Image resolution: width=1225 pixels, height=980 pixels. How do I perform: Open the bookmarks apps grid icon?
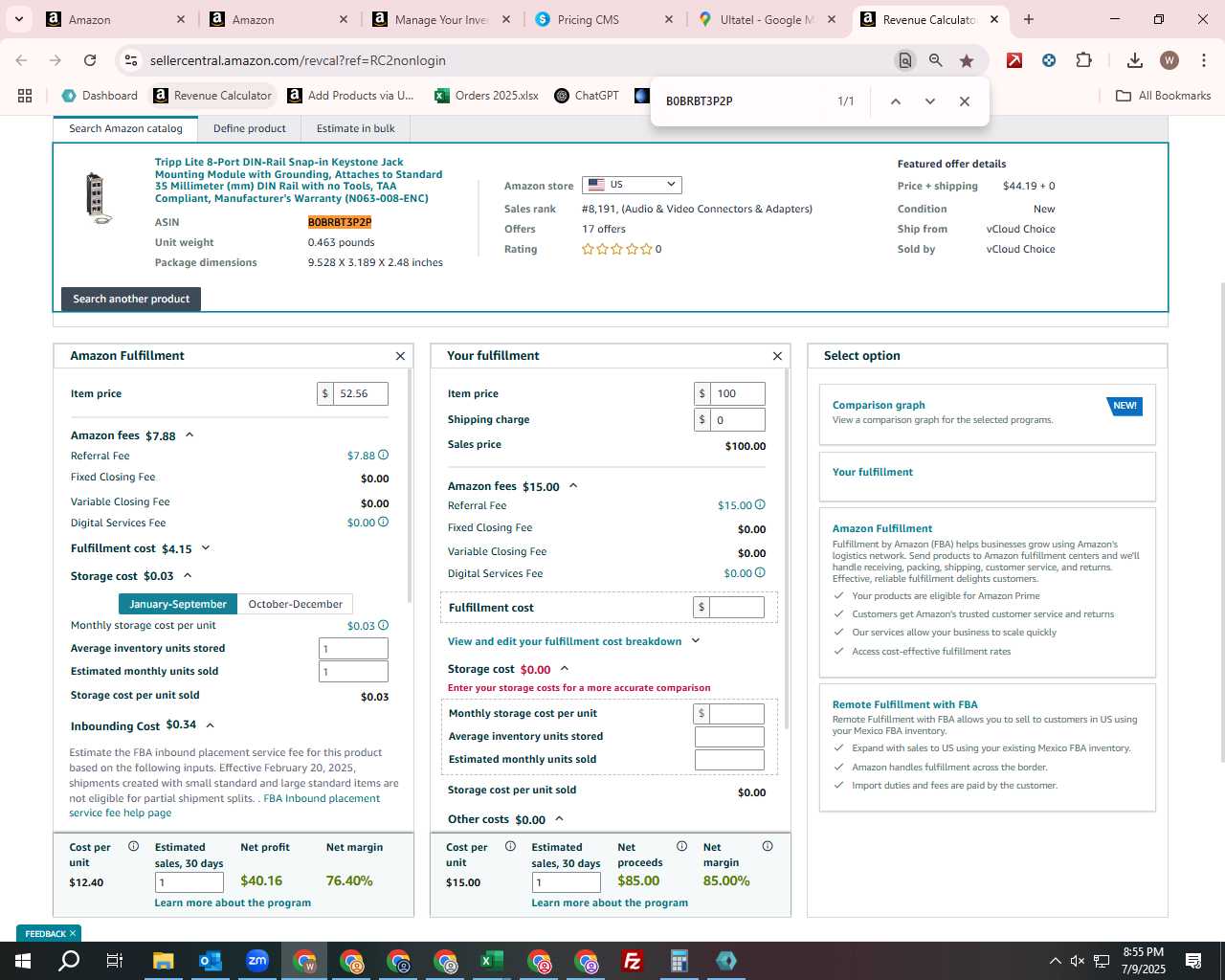pos(25,96)
